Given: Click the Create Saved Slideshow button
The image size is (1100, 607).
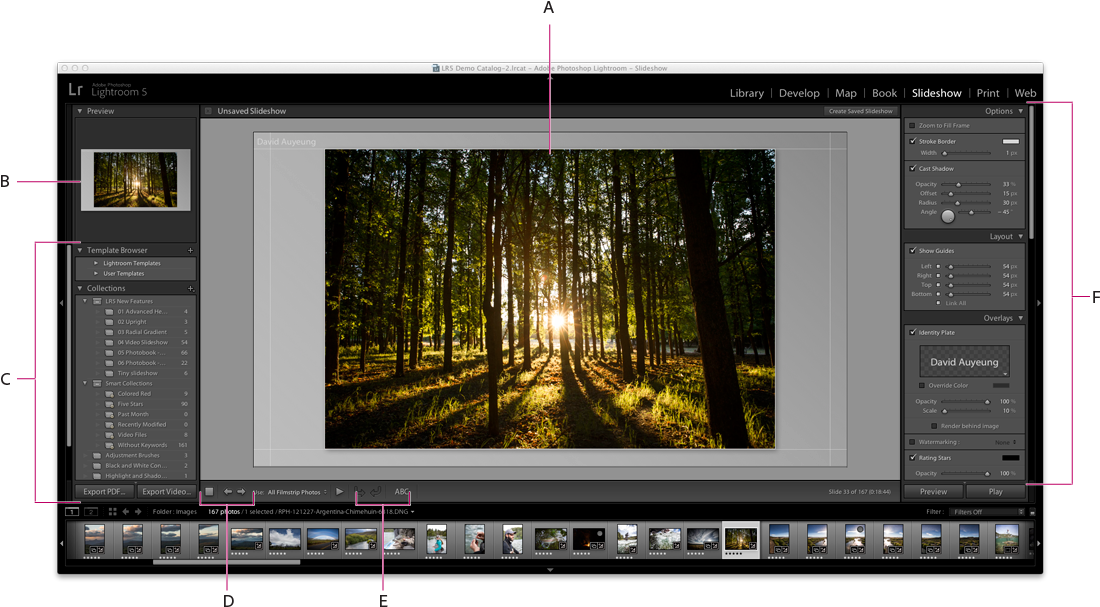Looking at the screenshot, I should pos(860,111).
